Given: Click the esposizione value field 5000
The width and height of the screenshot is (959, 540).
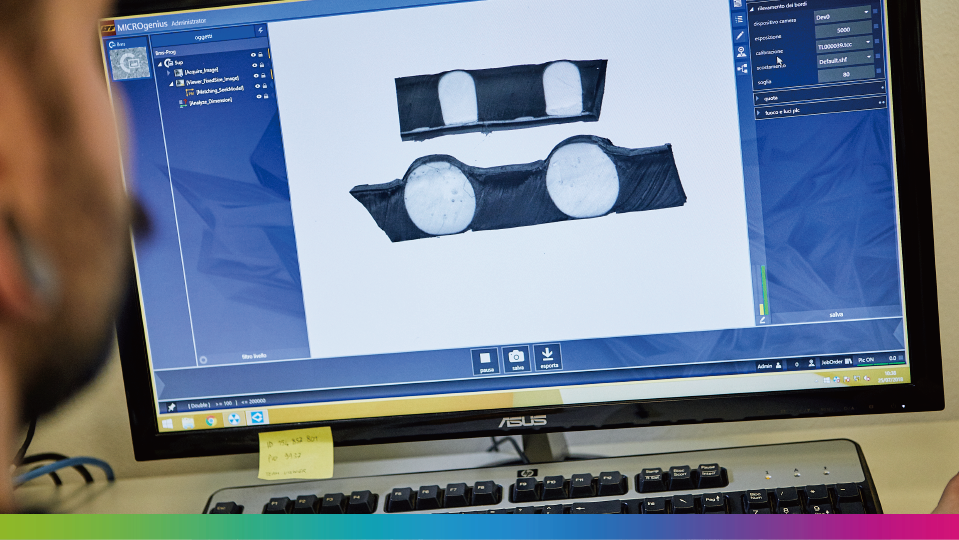Looking at the screenshot, I should (x=843, y=30).
